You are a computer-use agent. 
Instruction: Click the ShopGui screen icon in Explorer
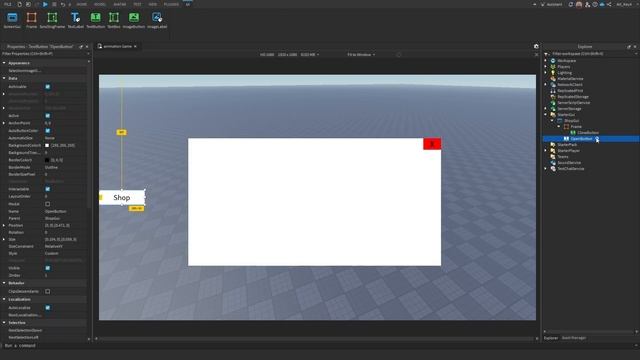pyautogui.click(x=560, y=120)
